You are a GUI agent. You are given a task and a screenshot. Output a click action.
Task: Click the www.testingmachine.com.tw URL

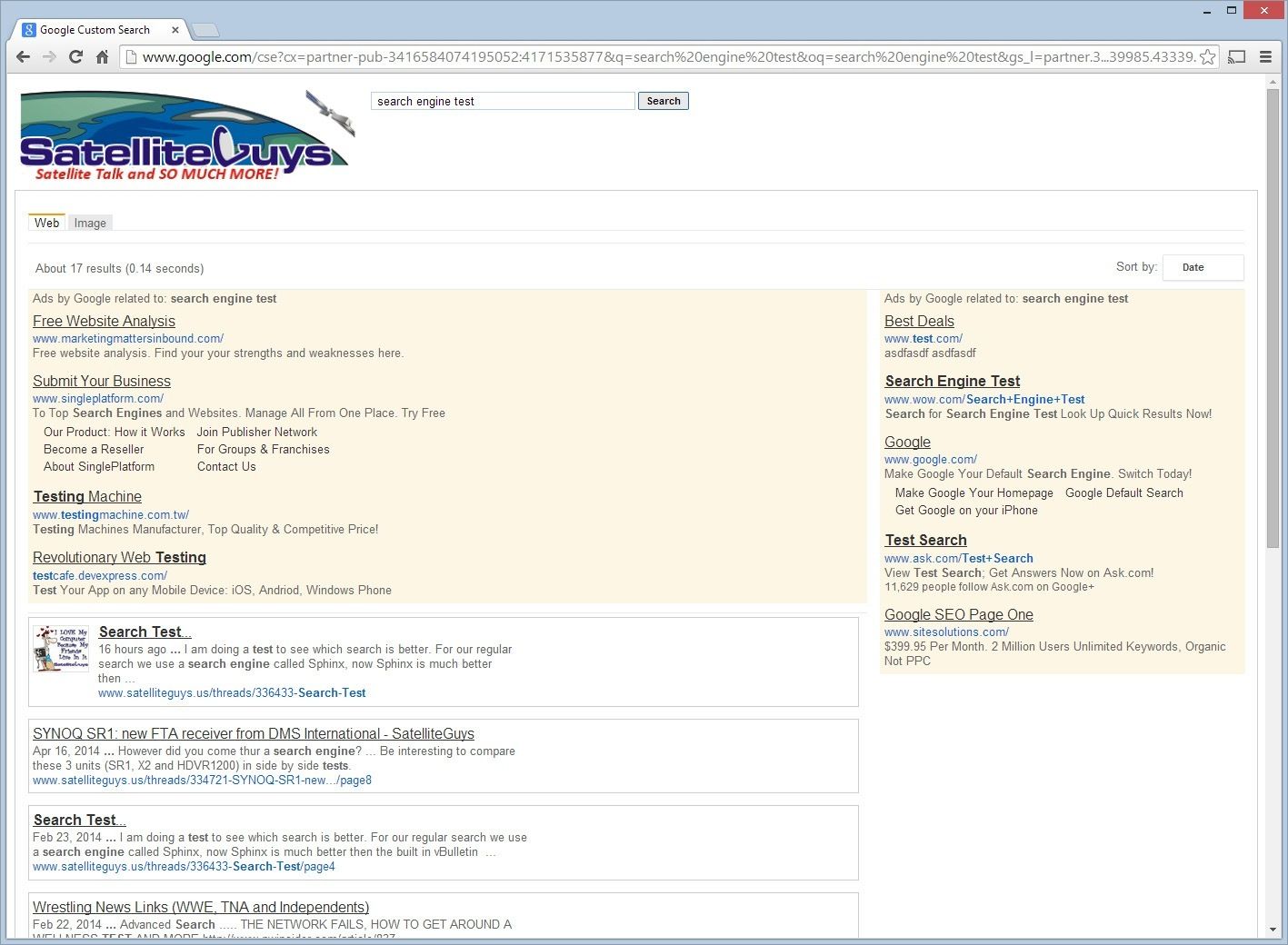pos(111,515)
